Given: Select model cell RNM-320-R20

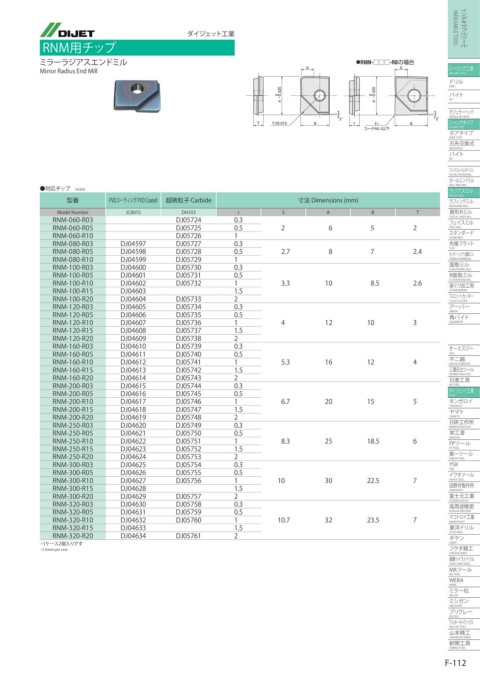Looking at the screenshot, I should coord(73,536).
